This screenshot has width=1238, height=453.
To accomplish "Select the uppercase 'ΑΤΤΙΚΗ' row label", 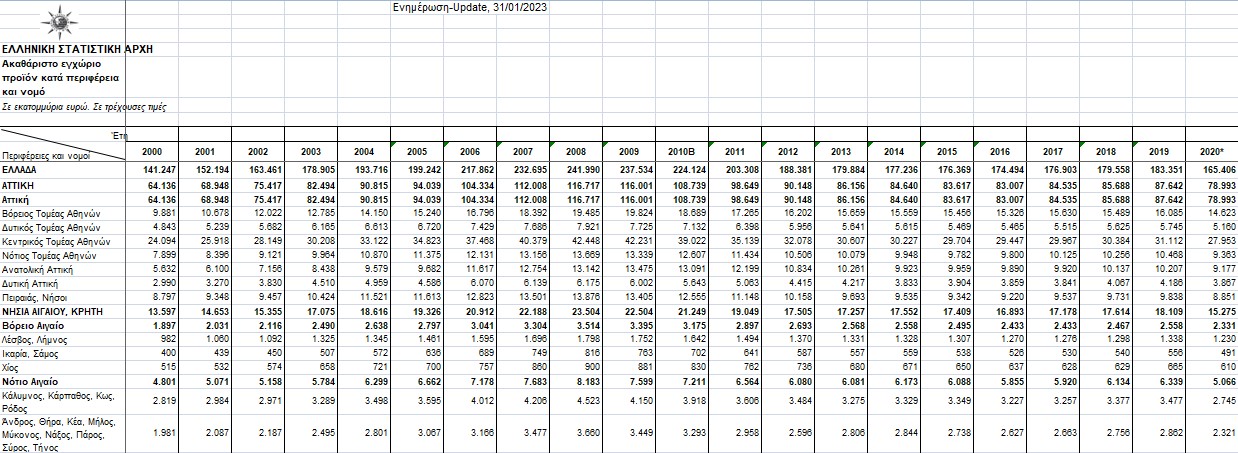I will (x=20, y=187).
